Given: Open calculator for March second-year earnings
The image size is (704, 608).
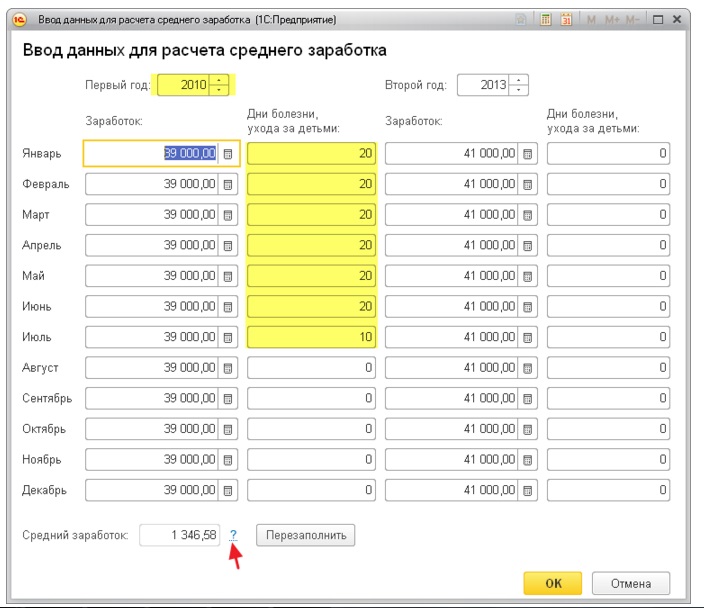Looking at the screenshot, I should (528, 215).
